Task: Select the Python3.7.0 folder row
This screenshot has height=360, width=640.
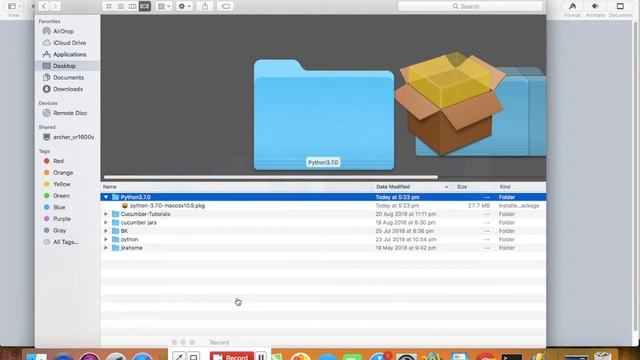Action: (x=323, y=197)
